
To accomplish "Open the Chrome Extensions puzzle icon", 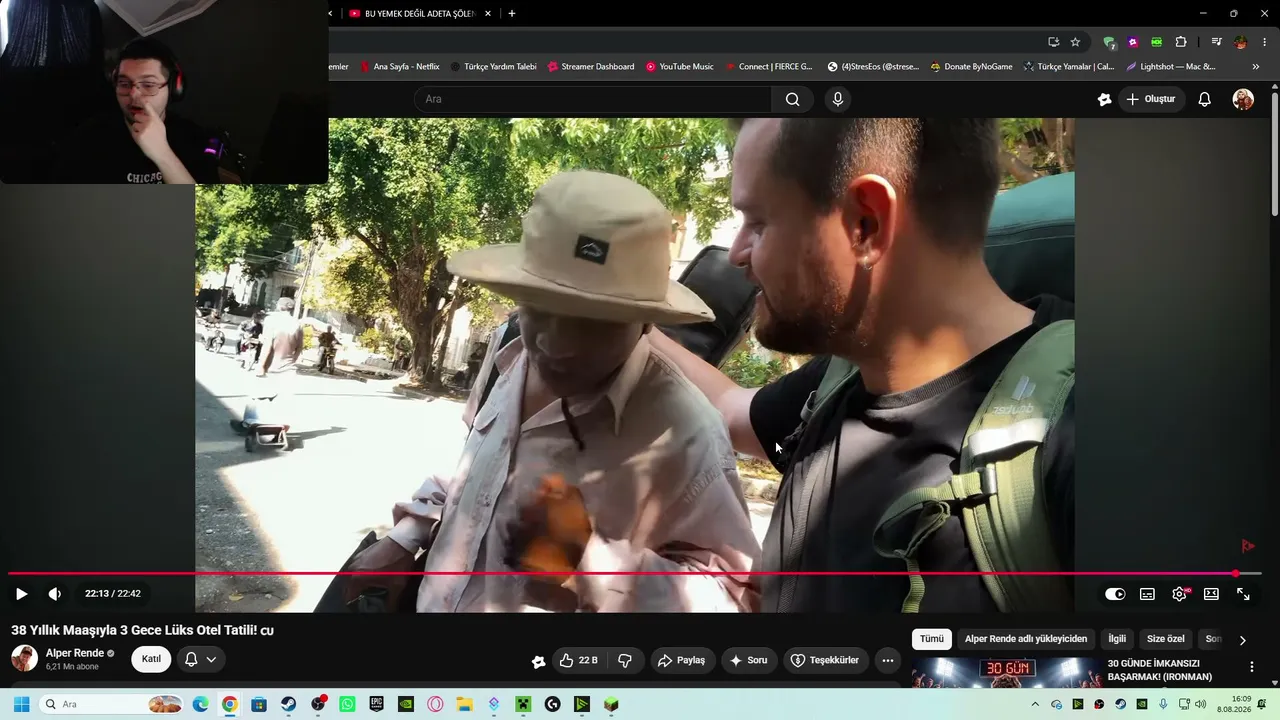I will 1181,42.
